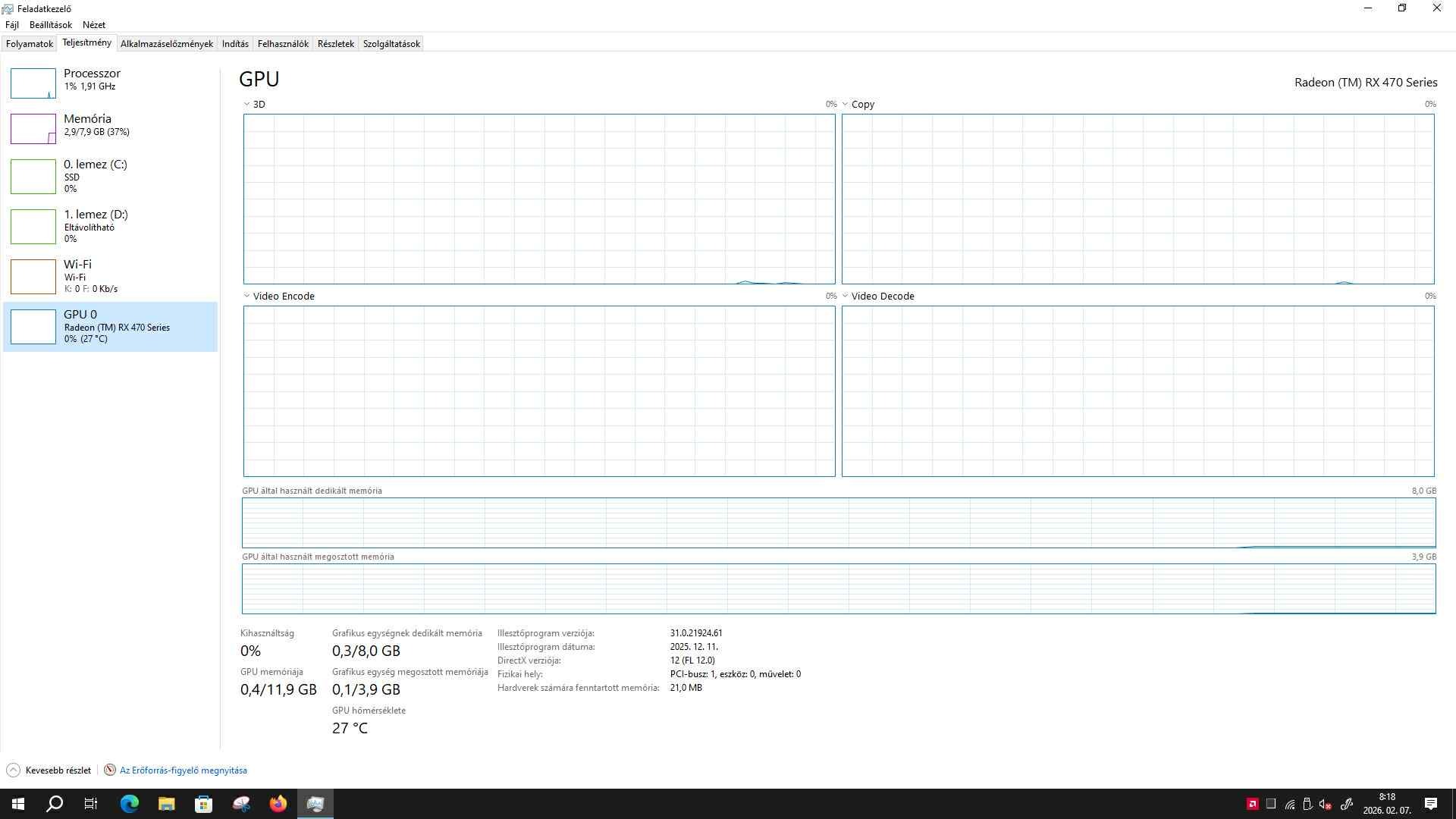Viewport: 1456px width, 819px height.
Task: Open the 3D engine graph dropdown
Action: click(247, 104)
